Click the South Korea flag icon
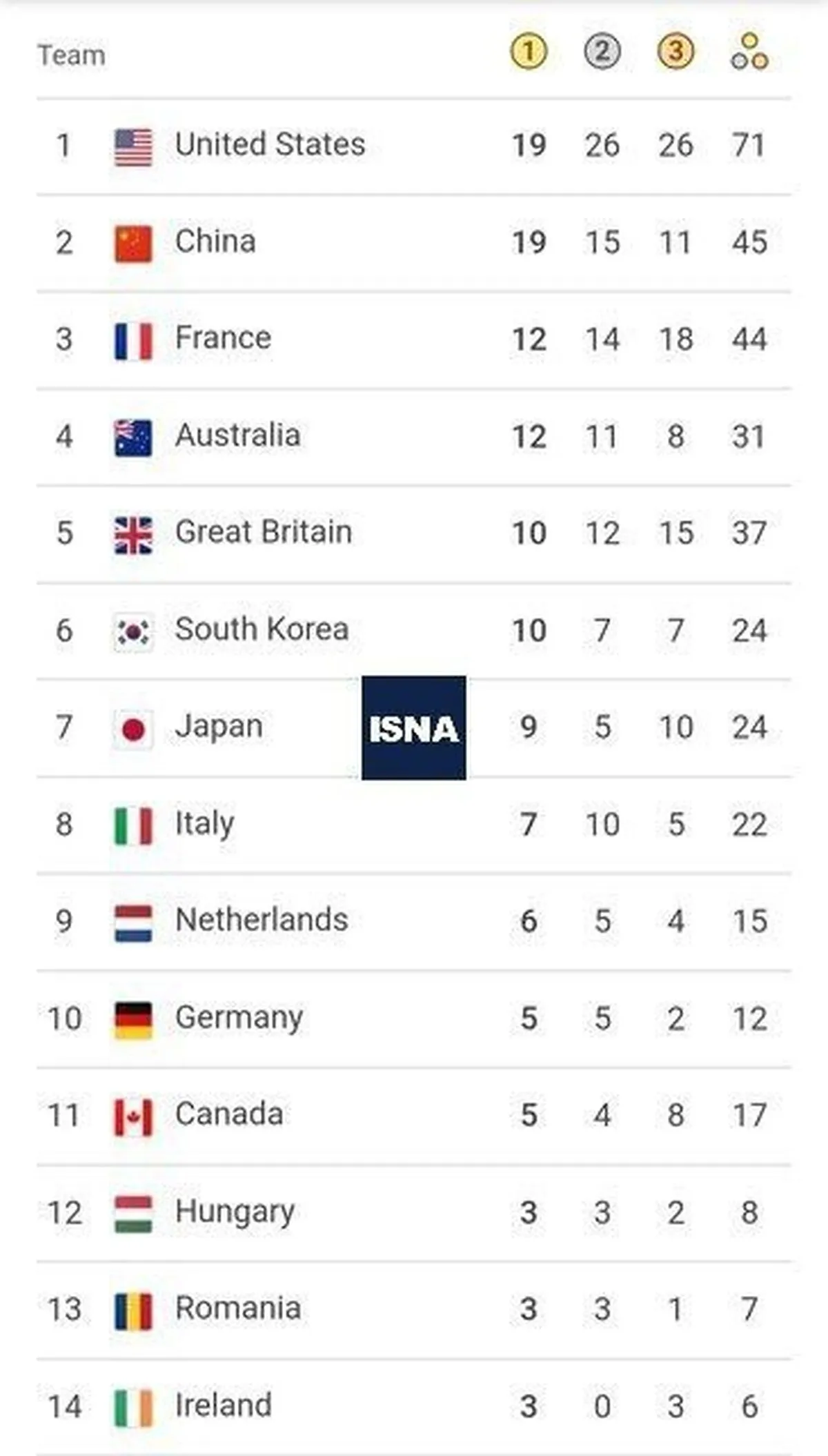 [x=133, y=632]
